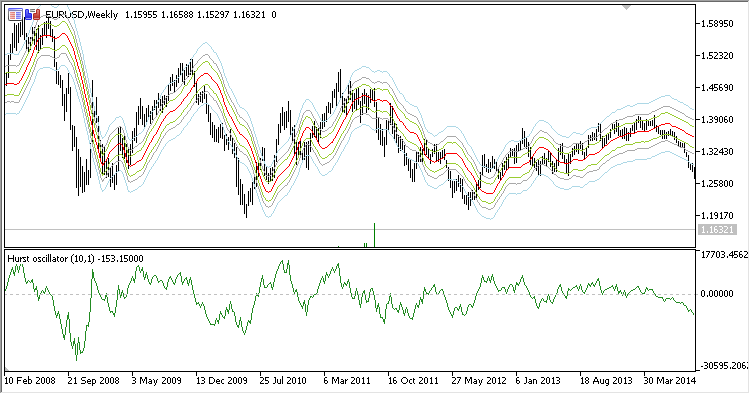The width and height of the screenshot is (750, 394).
Task: Click the 21 Sep 2008 date label
Action: [93, 381]
